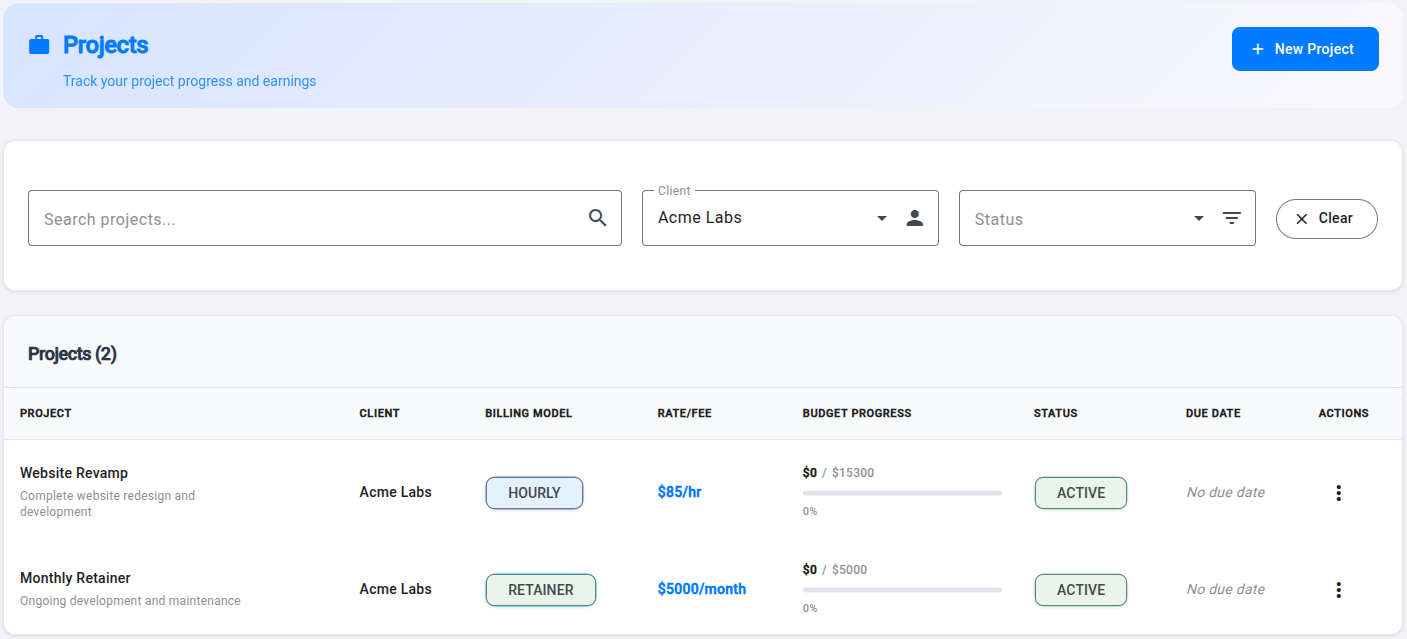
Task: Click the filter icon in Status field
Action: point(1231,218)
